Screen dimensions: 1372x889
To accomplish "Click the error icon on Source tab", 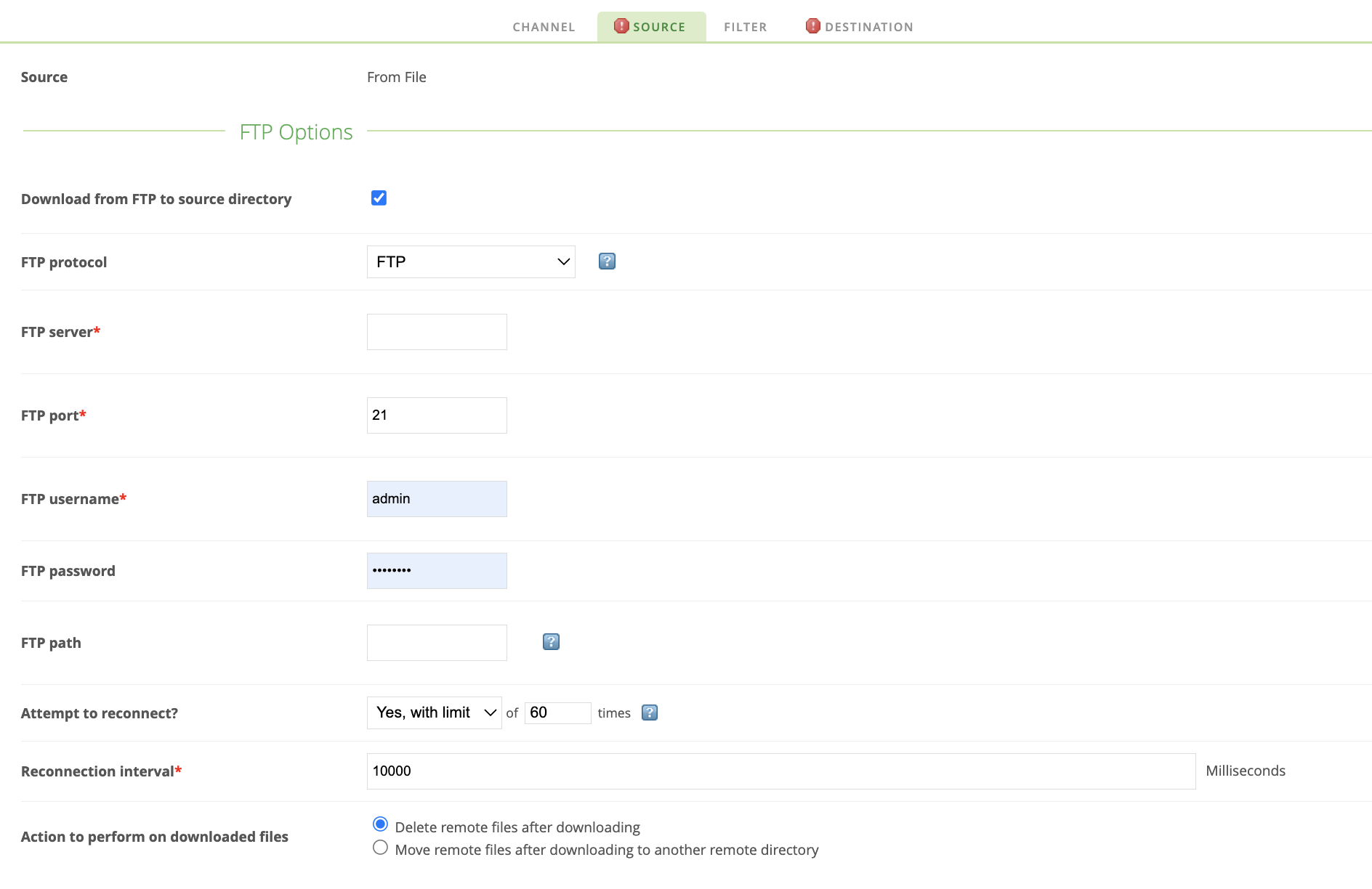I will (621, 26).
